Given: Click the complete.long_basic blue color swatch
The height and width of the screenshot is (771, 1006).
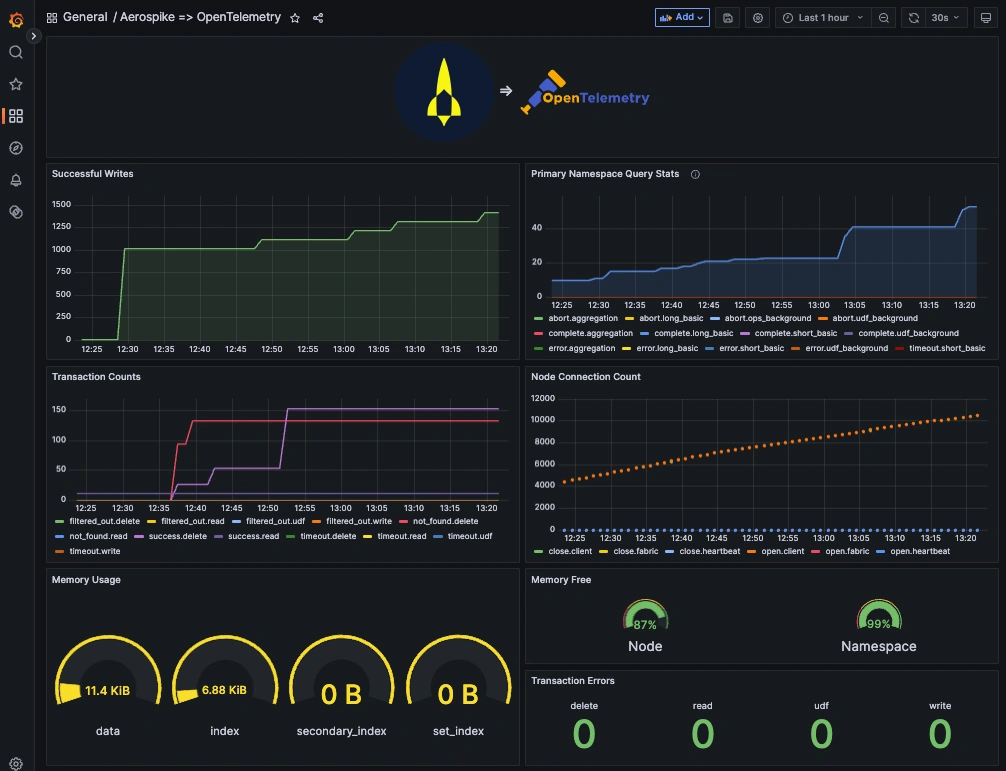Looking at the screenshot, I should (x=645, y=334).
